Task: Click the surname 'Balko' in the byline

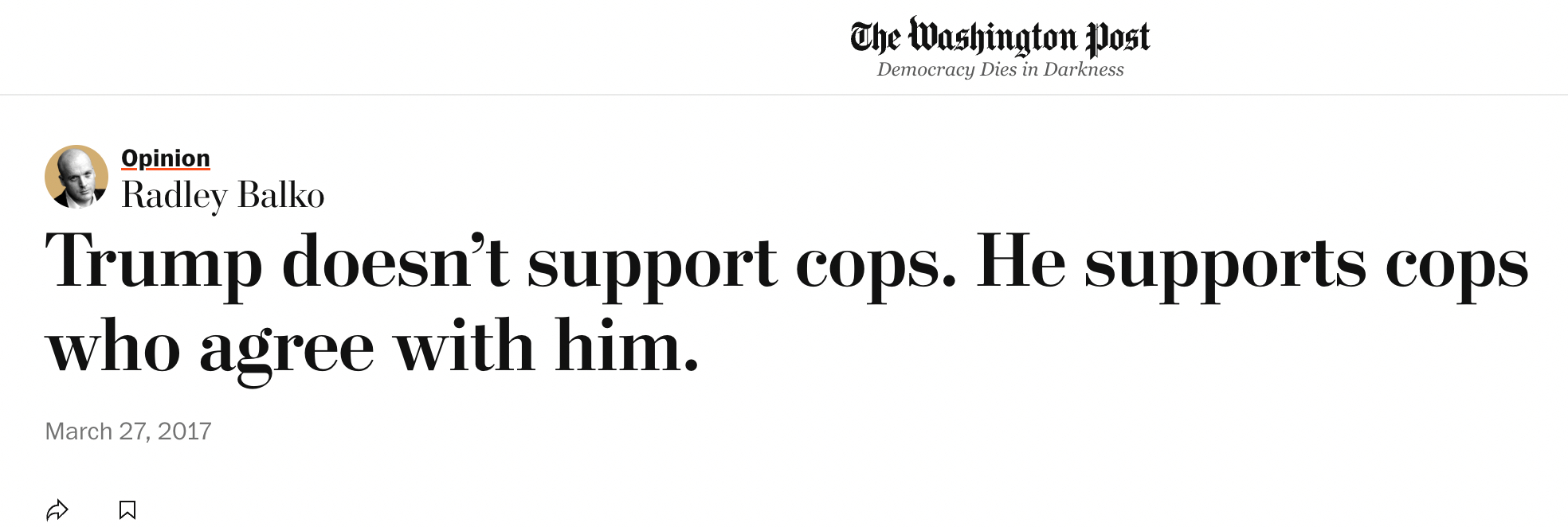Action: tap(281, 196)
